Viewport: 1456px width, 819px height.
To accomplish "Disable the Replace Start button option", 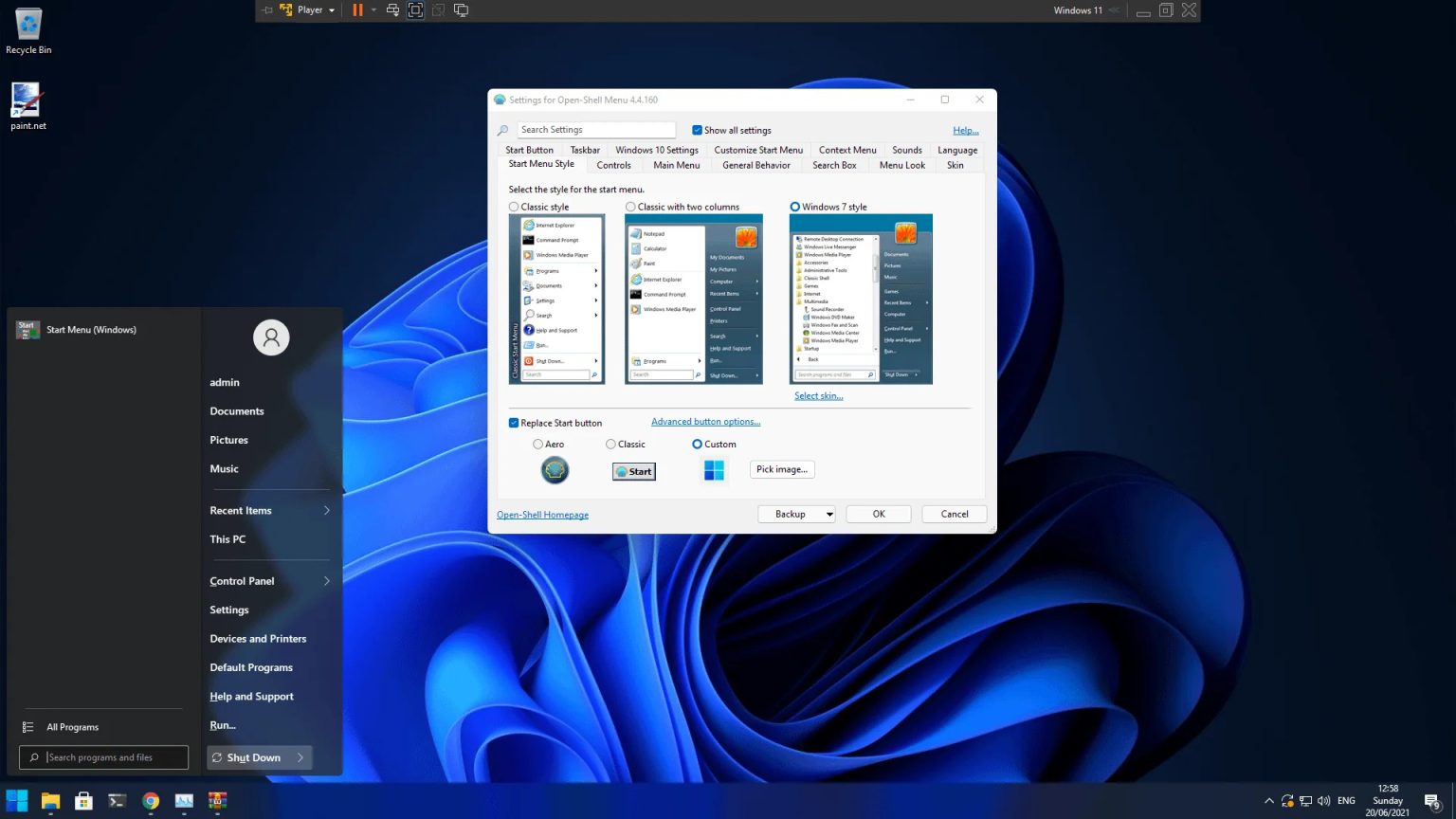I will [x=513, y=423].
